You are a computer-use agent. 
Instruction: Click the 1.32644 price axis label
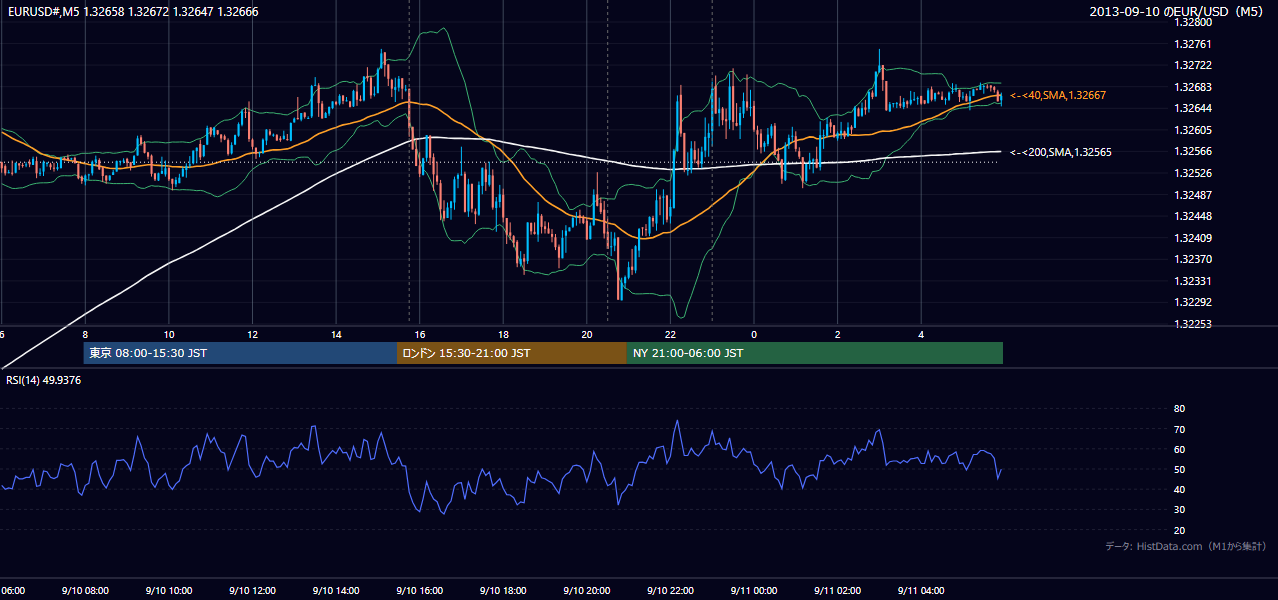[x=1192, y=108]
